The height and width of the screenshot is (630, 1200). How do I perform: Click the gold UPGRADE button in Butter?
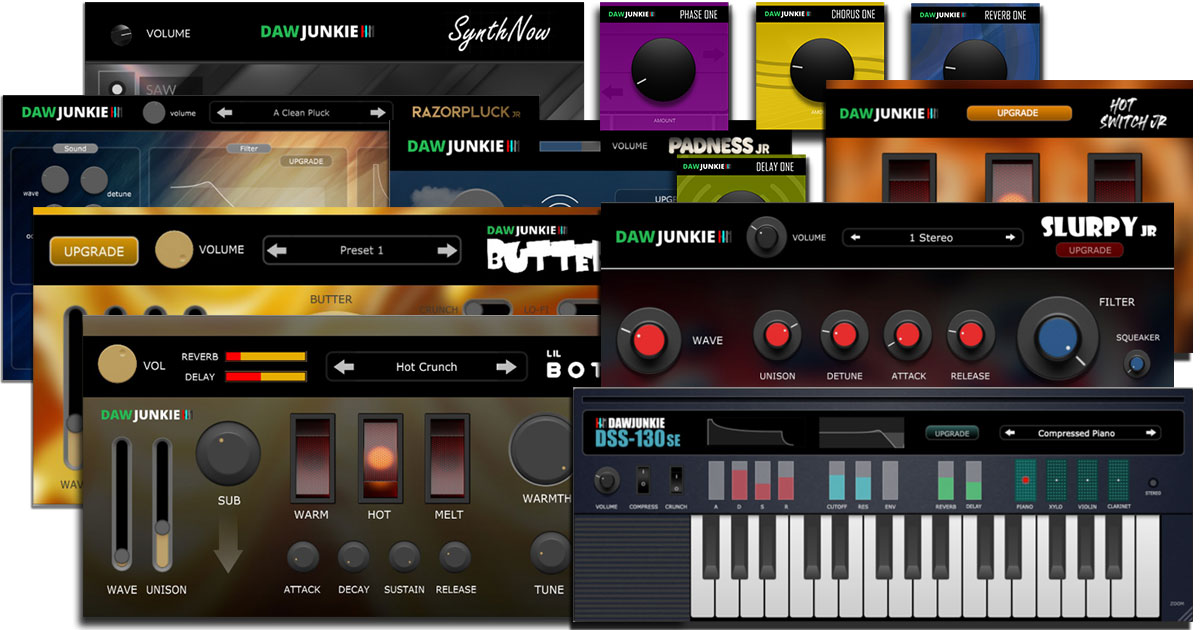(x=93, y=251)
